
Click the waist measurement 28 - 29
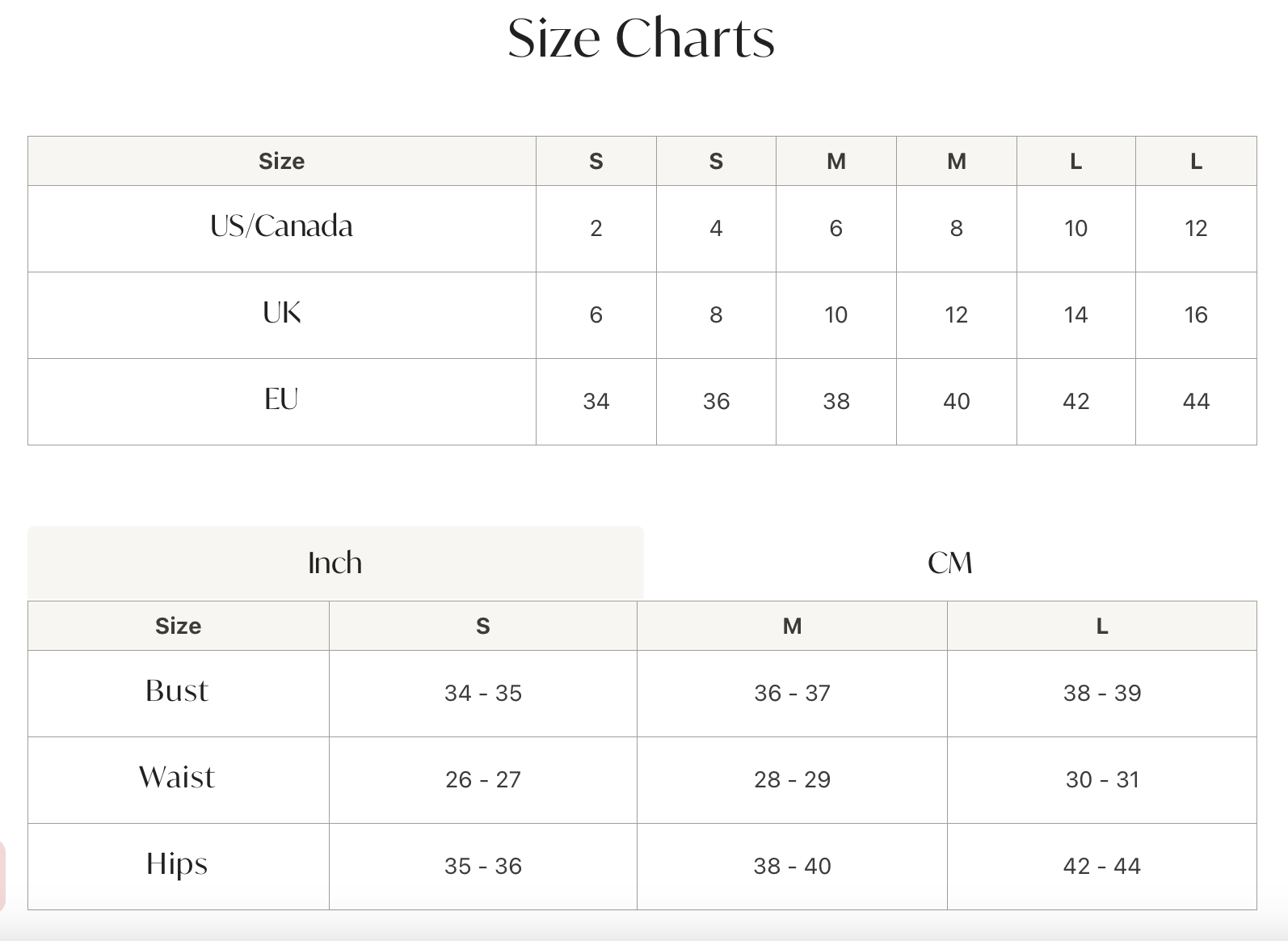tap(792, 780)
